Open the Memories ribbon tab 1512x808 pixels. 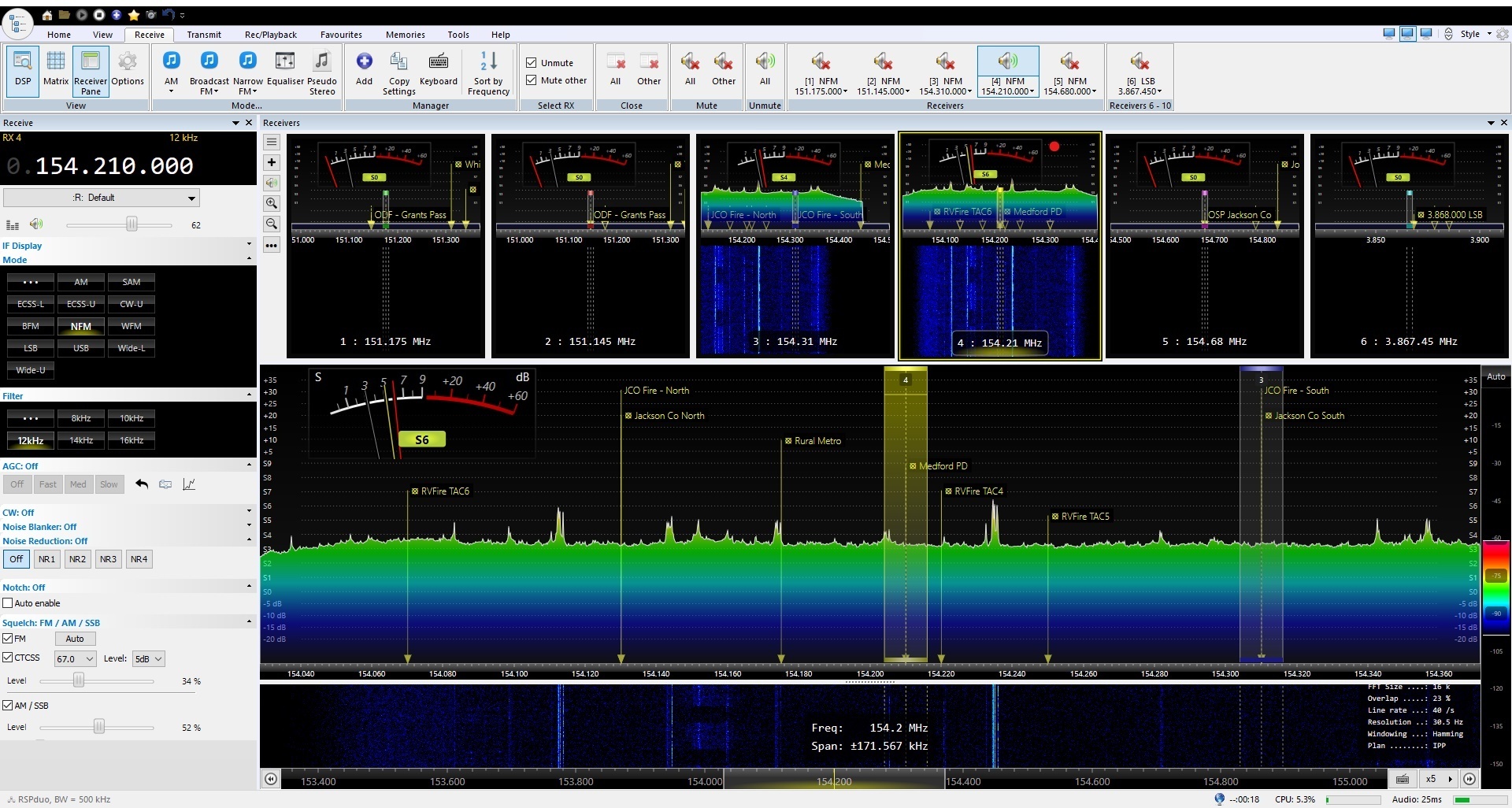coord(405,35)
